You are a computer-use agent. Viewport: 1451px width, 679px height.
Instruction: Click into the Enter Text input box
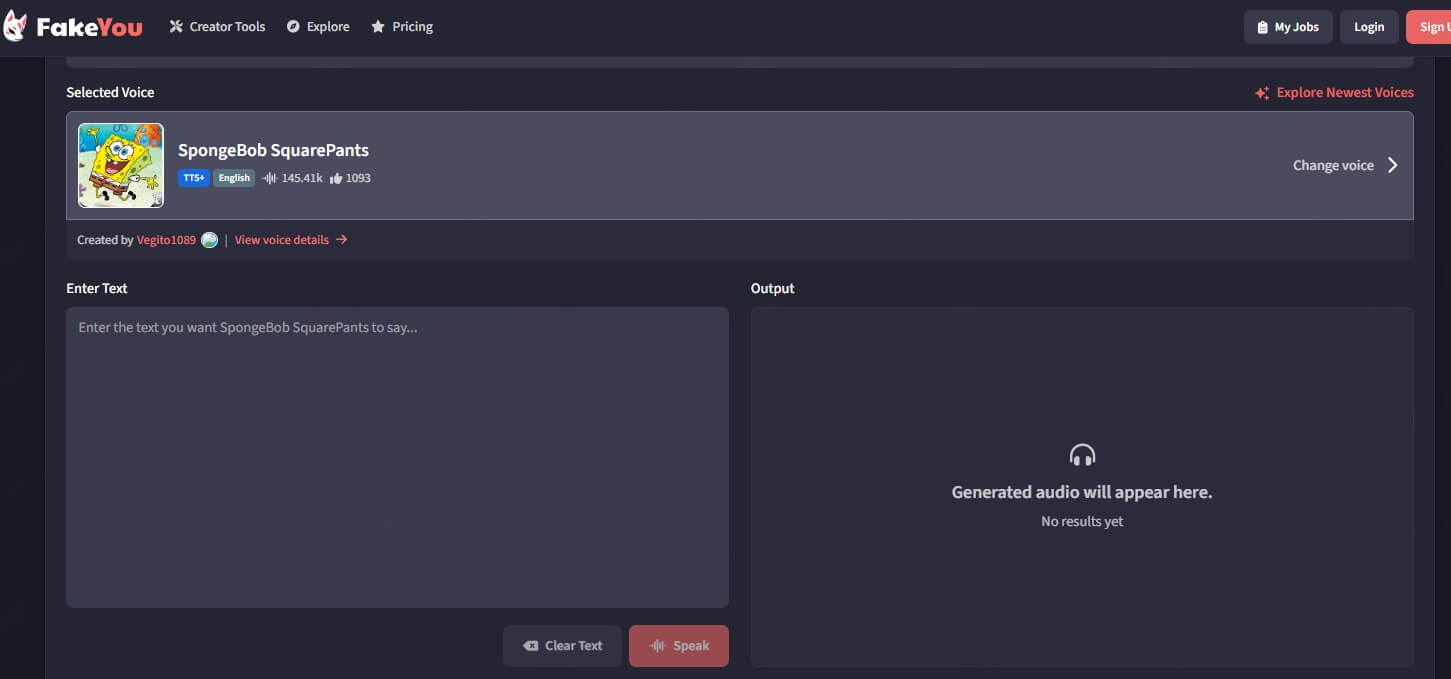(x=397, y=457)
